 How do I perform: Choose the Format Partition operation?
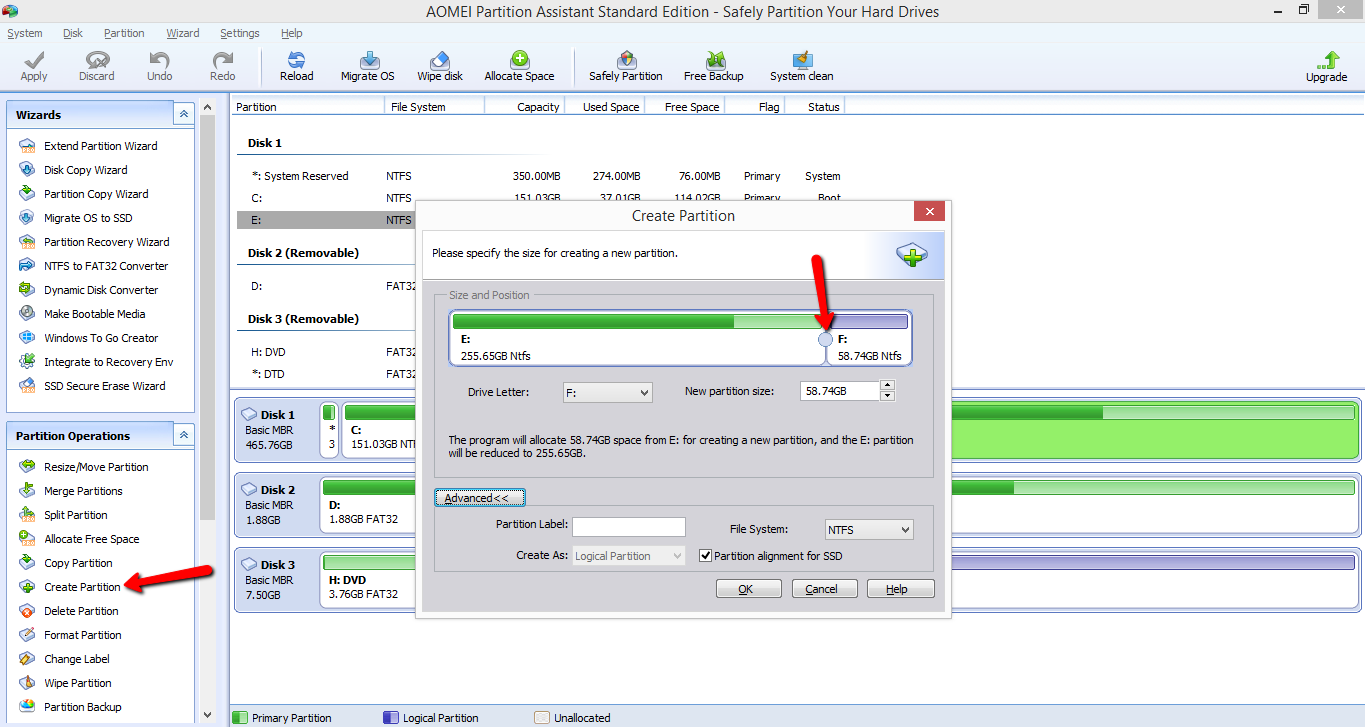point(83,635)
